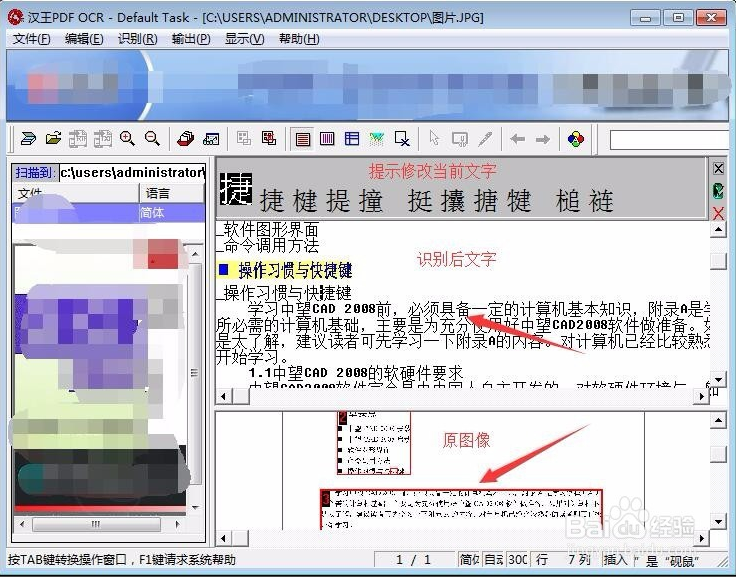Click red-bordered region 3 in original image

point(461,509)
